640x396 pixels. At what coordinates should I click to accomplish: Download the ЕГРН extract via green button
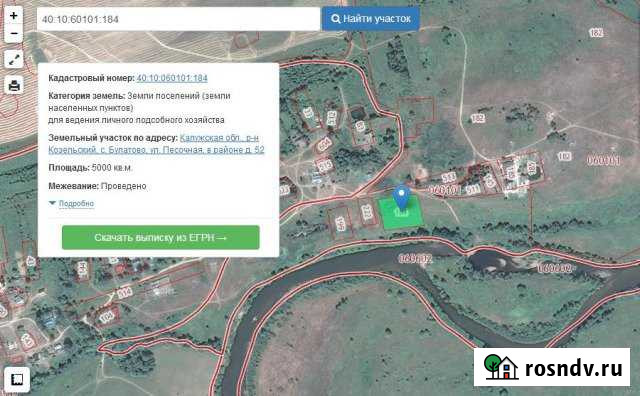point(161,237)
